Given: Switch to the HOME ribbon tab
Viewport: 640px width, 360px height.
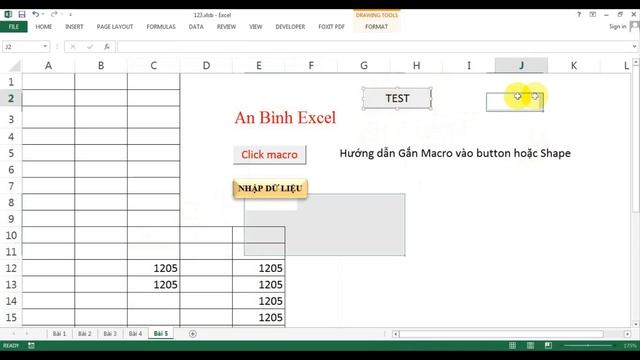Looking at the screenshot, I should coord(44,27).
